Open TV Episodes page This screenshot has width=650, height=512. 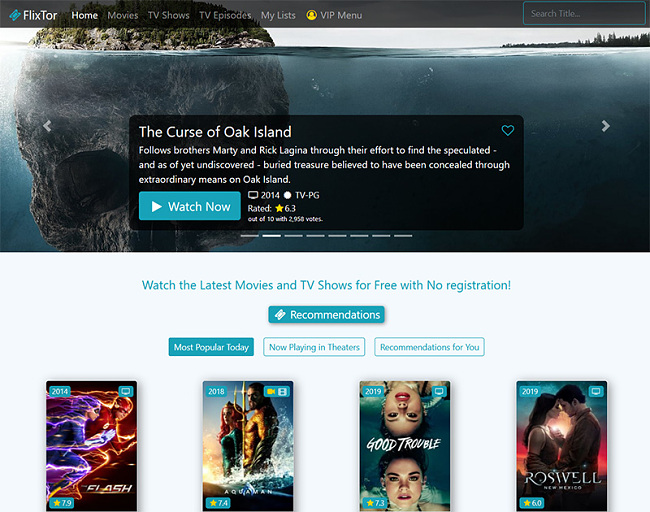tap(225, 15)
